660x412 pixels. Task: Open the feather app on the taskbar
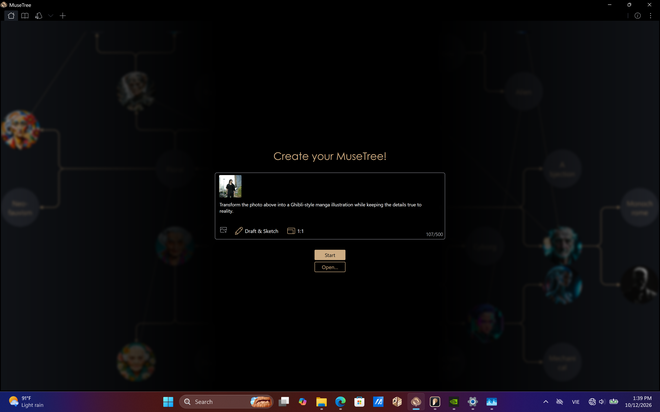point(435,401)
